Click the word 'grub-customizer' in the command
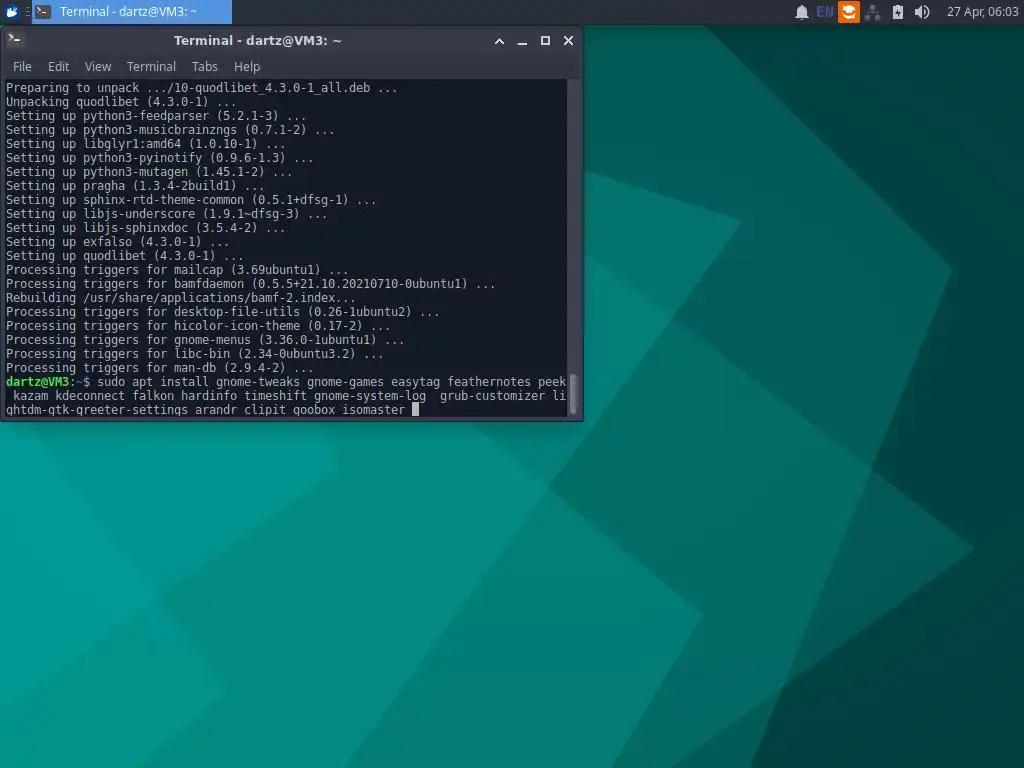 coord(492,396)
